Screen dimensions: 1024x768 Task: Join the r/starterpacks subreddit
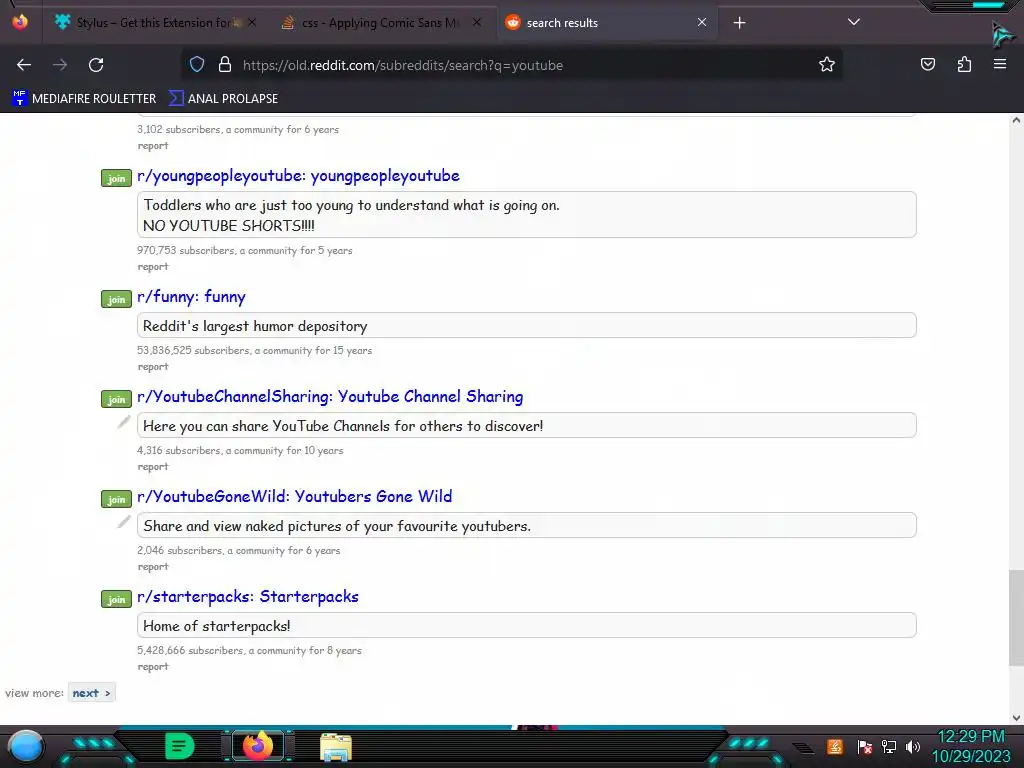[x=116, y=599]
